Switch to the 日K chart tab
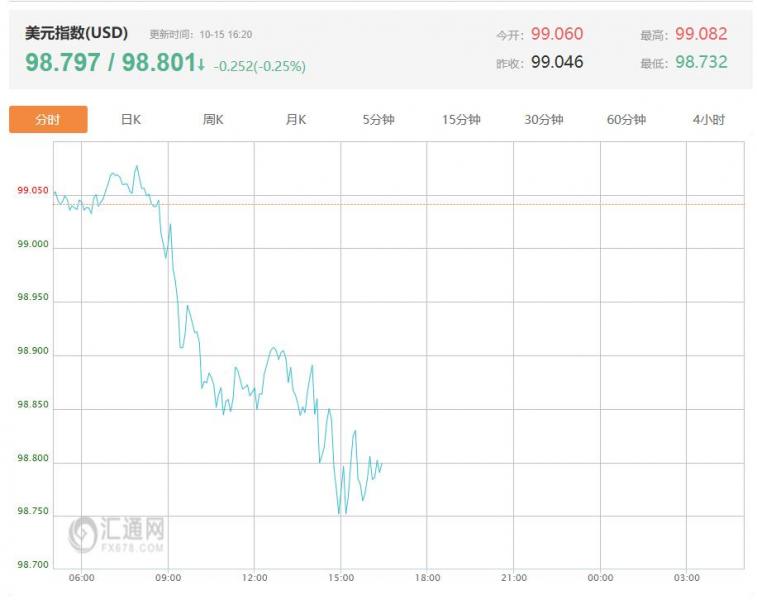This screenshot has height=600, width=757. [x=131, y=120]
